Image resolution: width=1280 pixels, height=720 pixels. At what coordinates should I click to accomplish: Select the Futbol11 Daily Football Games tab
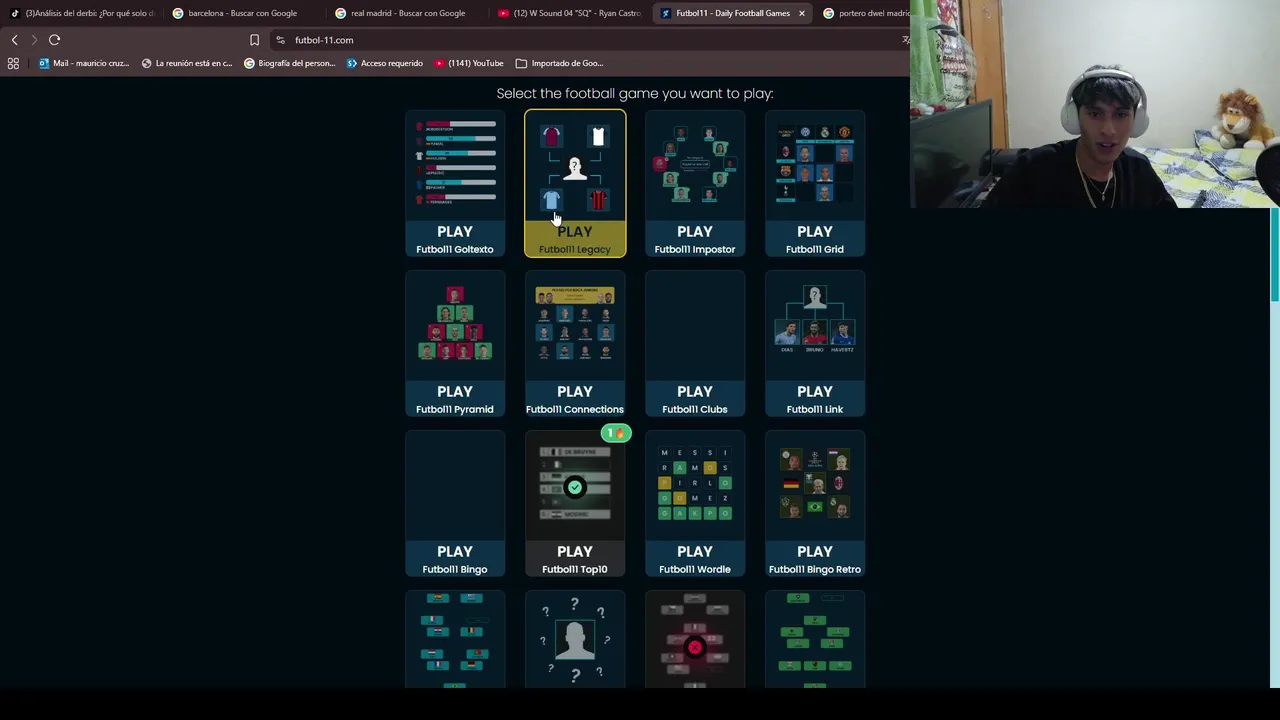tap(732, 13)
